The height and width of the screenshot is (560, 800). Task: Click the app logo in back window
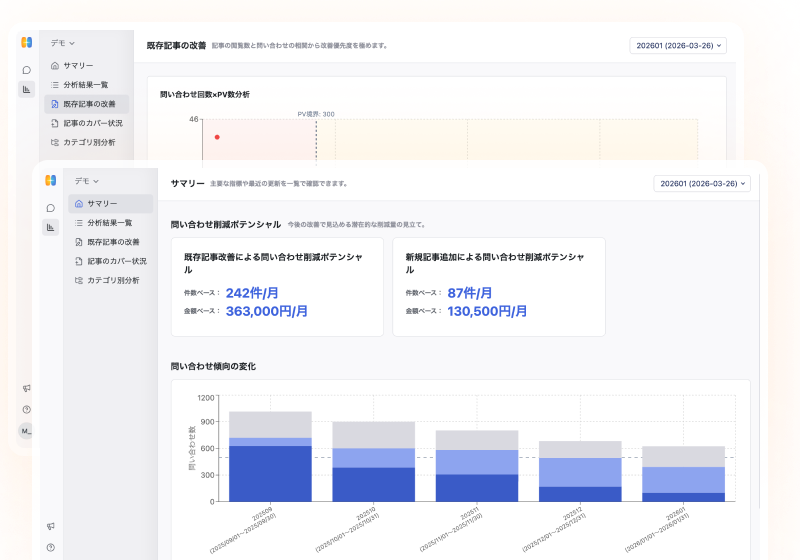[27, 42]
